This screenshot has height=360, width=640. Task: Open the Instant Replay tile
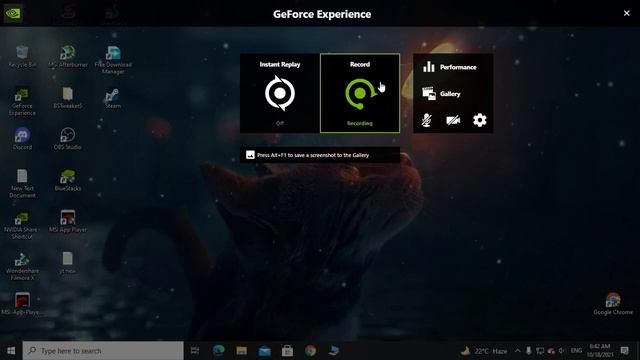coord(280,93)
